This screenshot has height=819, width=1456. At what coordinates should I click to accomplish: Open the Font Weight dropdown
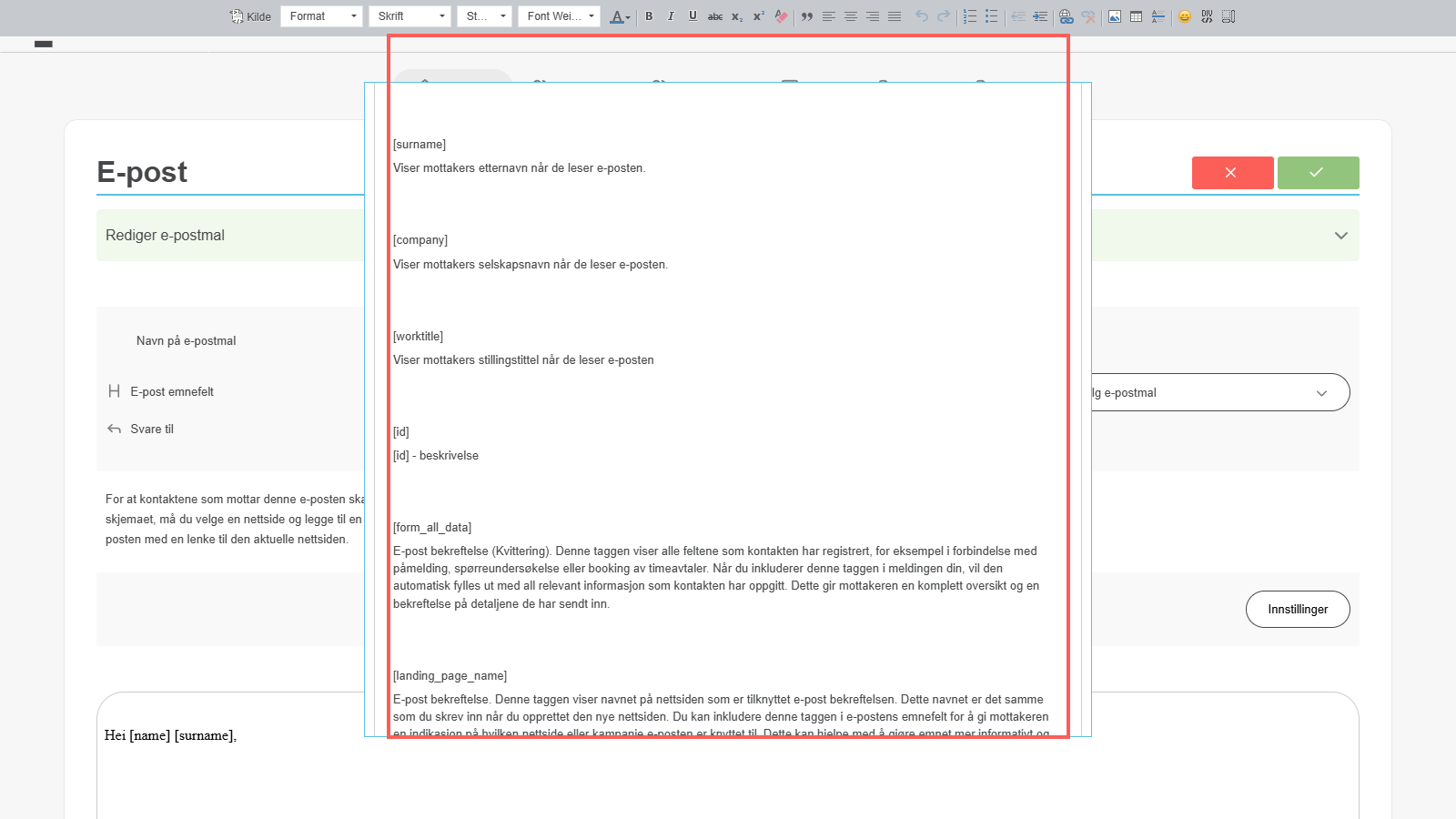[559, 16]
